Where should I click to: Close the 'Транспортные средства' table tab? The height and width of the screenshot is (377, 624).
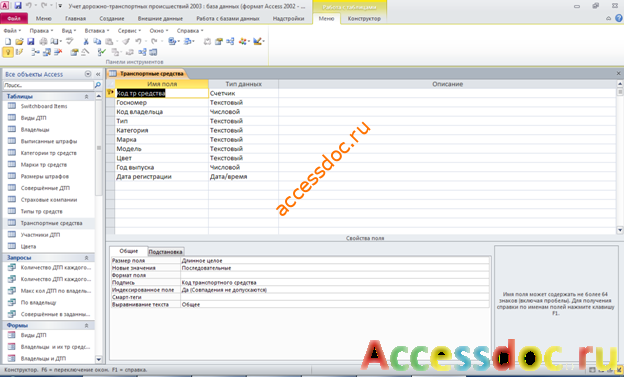click(x=618, y=74)
